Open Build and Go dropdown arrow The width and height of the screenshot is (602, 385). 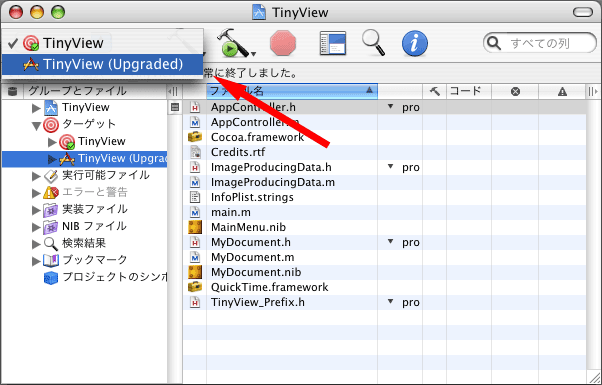click(253, 54)
